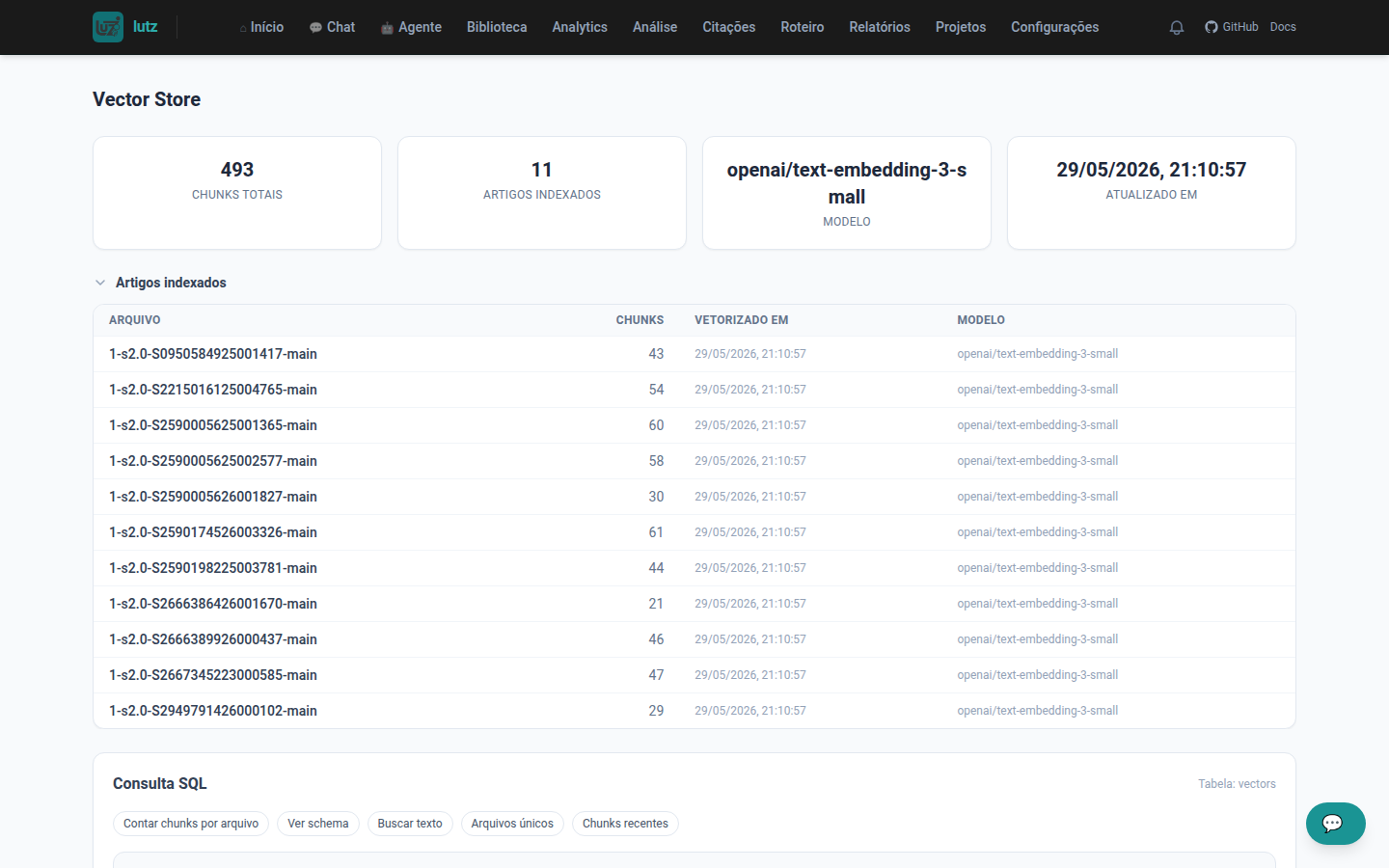Choose the Buscar texto preset
This screenshot has width=1389, height=868.
point(410,824)
